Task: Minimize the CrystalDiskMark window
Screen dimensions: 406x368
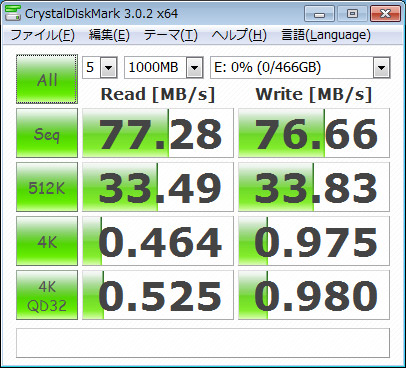Action: tap(319, 14)
